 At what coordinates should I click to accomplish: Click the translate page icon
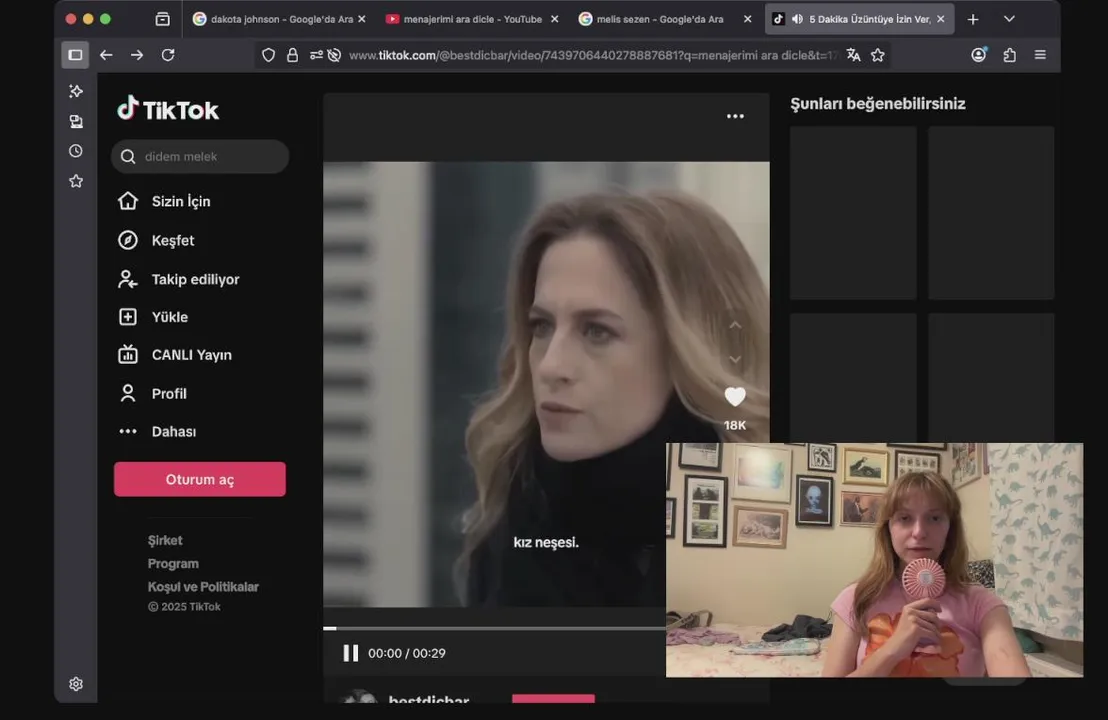(x=854, y=55)
